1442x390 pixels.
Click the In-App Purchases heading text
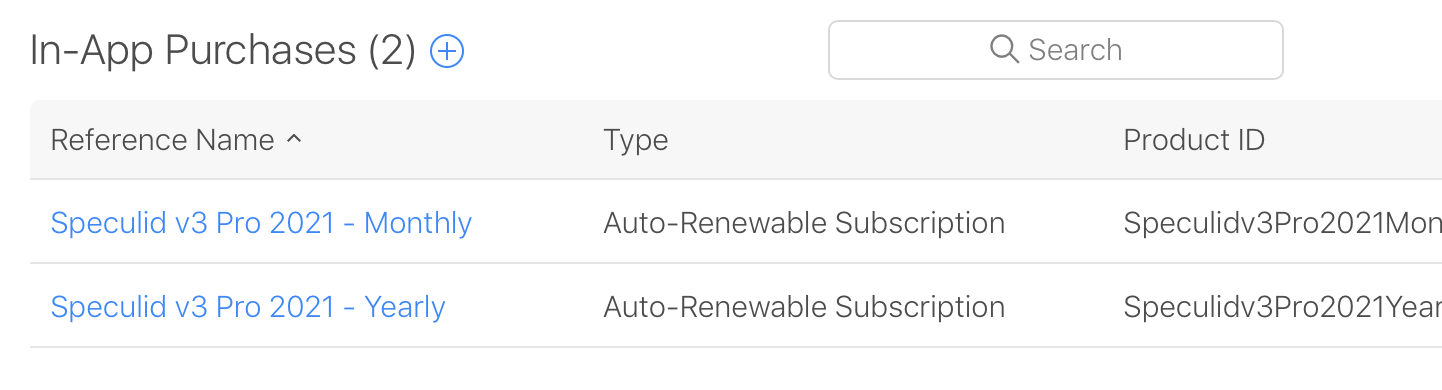pyautogui.click(x=193, y=50)
